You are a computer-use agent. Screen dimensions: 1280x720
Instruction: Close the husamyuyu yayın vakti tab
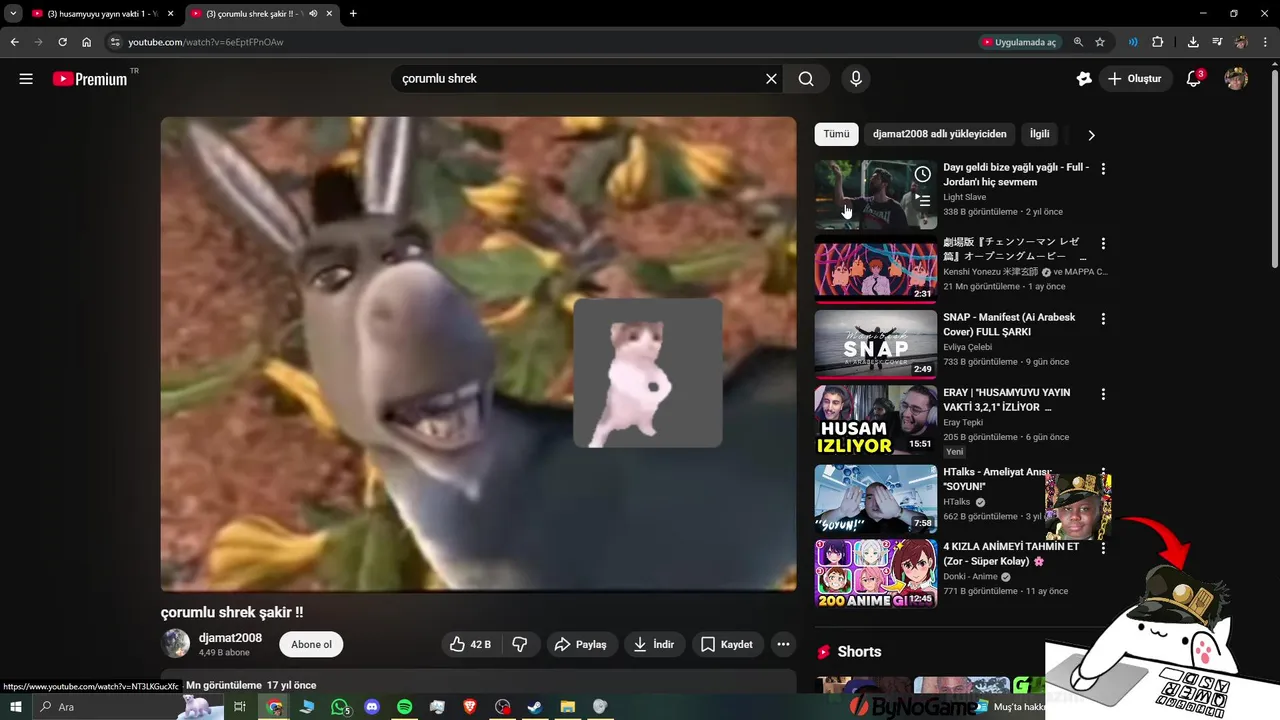click(171, 14)
